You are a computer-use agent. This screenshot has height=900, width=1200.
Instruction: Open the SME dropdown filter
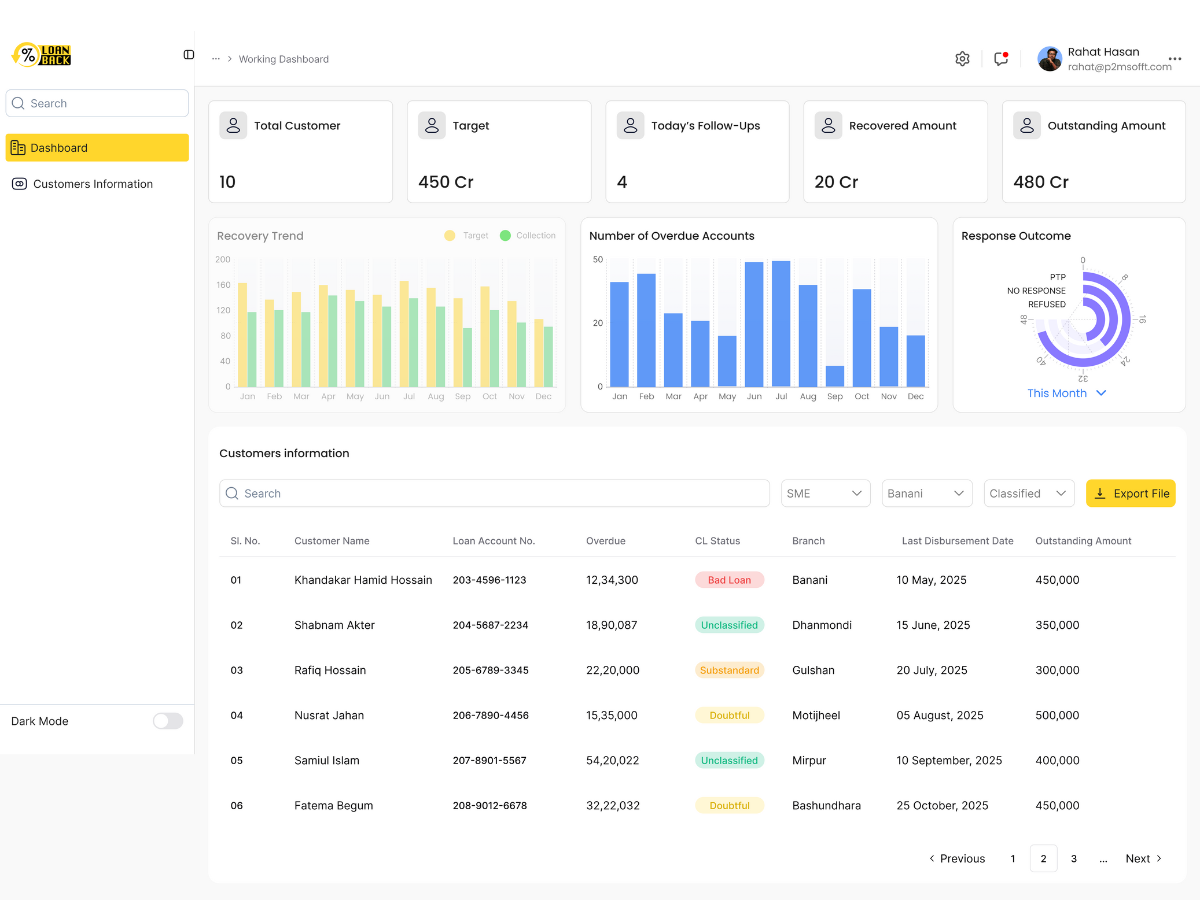825,493
